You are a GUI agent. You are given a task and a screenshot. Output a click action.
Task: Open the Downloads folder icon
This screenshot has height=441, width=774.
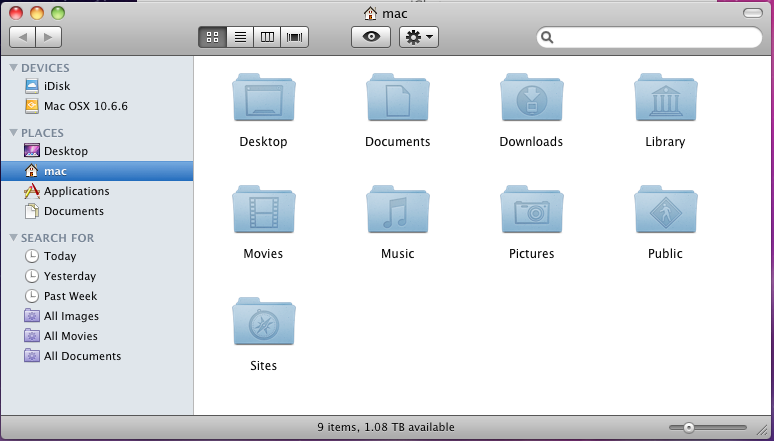532,98
